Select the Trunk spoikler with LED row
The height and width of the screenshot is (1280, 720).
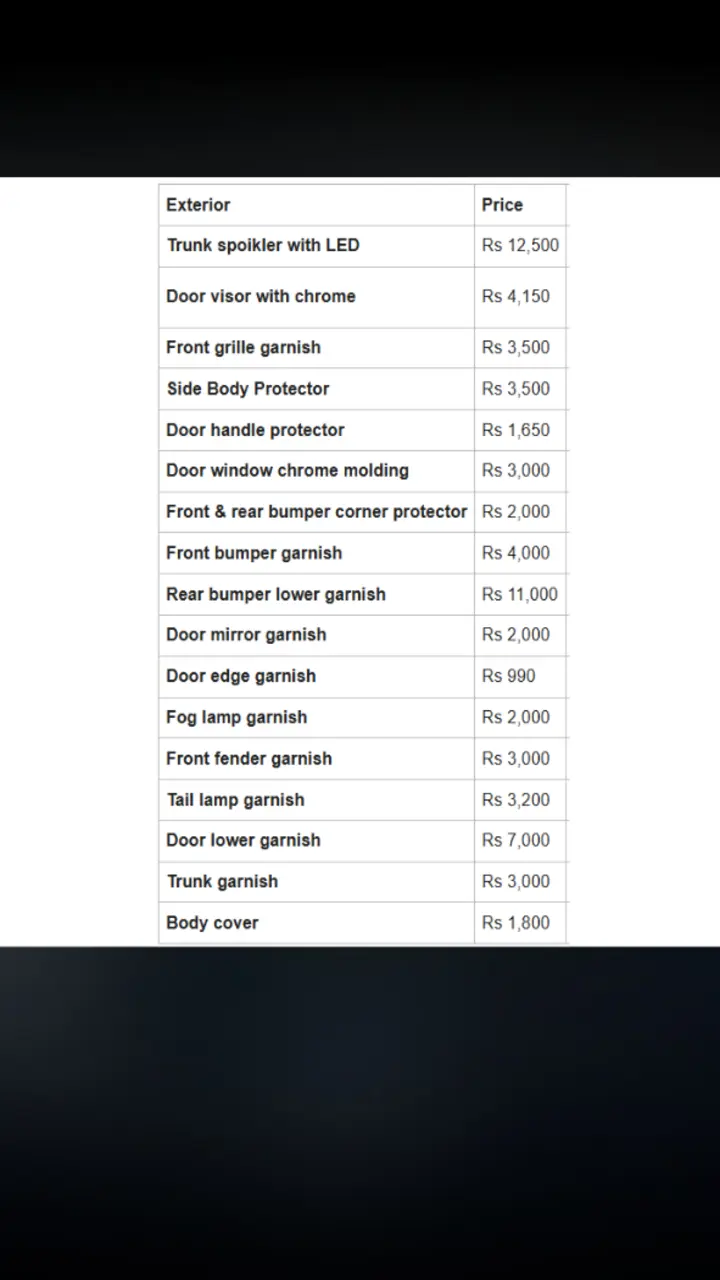[x=263, y=246]
